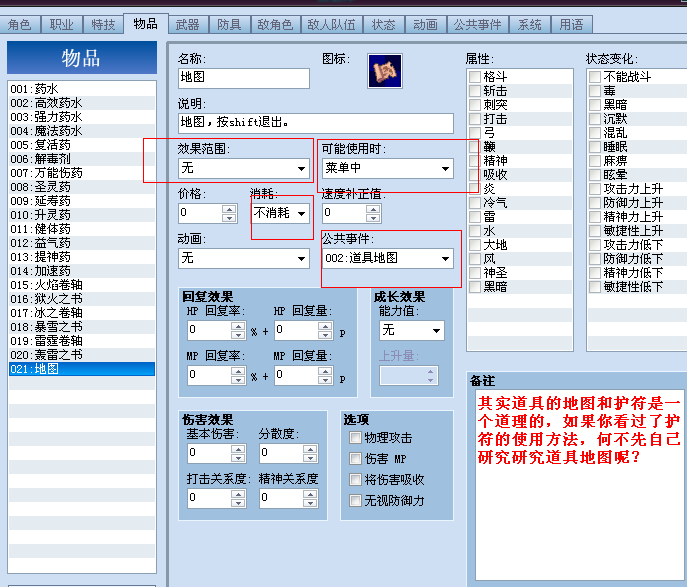The height and width of the screenshot is (587, 687).
Task: Select item 010:升灵药
Action: pyautogui.click(x=82, y=215)
